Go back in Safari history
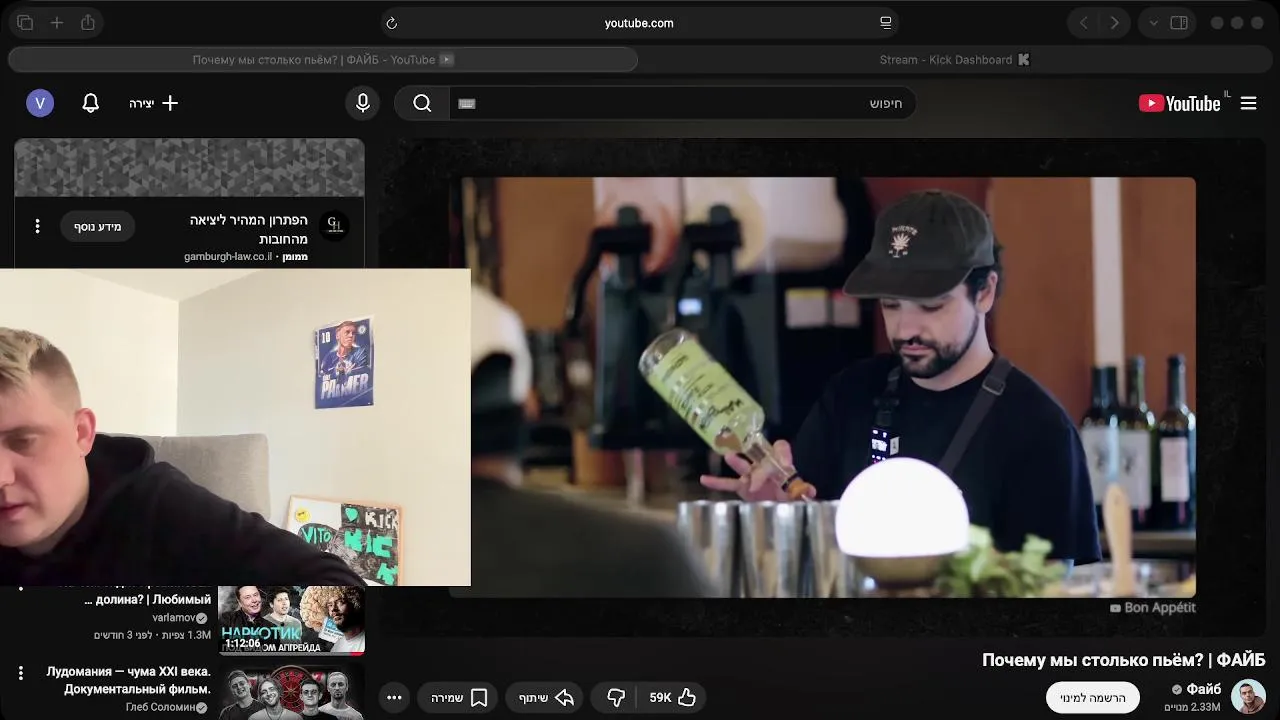 click(x=1083, y=23)
